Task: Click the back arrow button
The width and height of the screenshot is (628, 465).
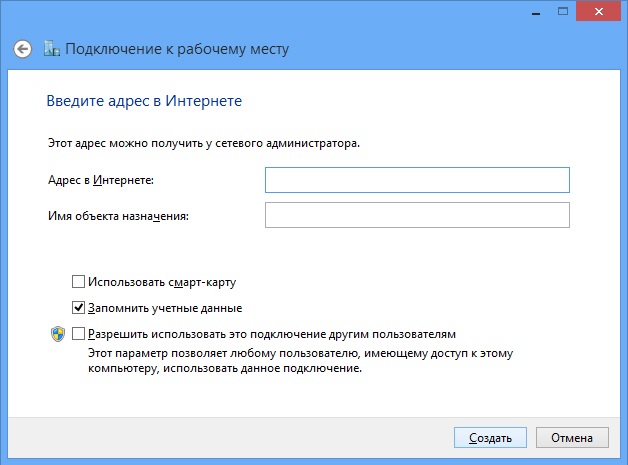Action: [23, 49]
